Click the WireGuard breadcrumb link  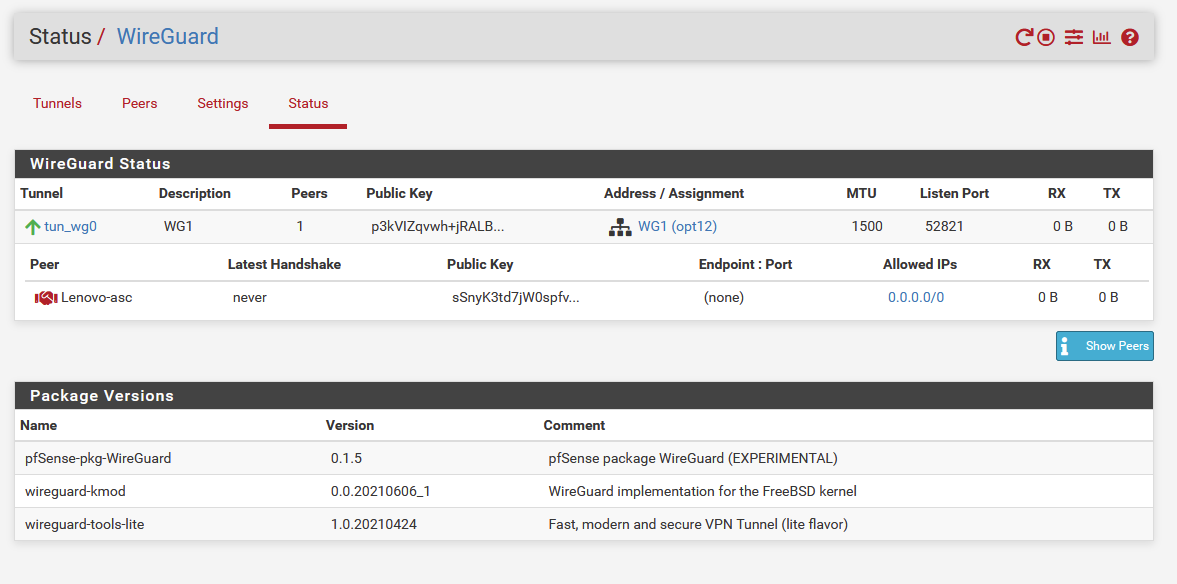click(x=167, y=37)
